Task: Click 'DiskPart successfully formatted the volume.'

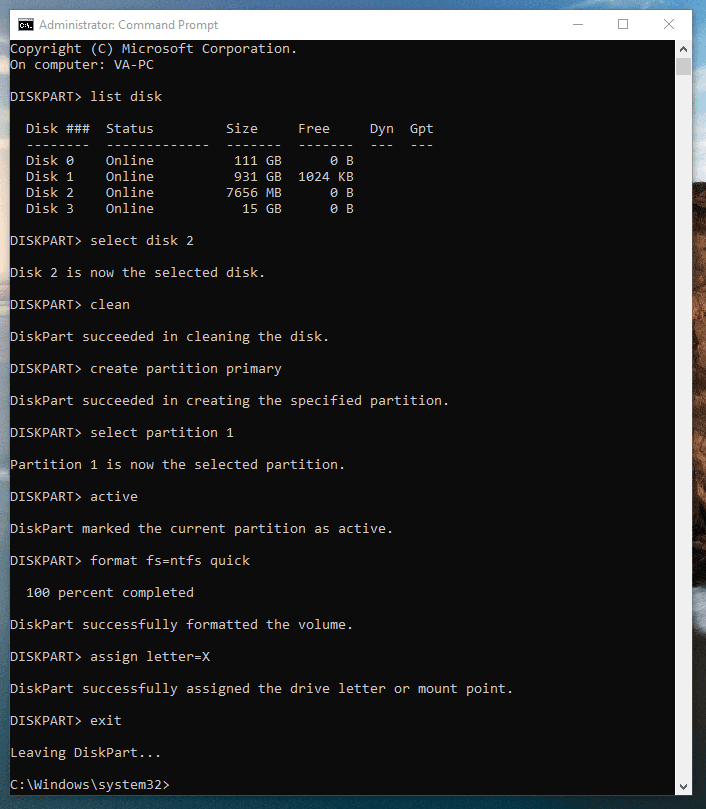Action: (182, 625)
